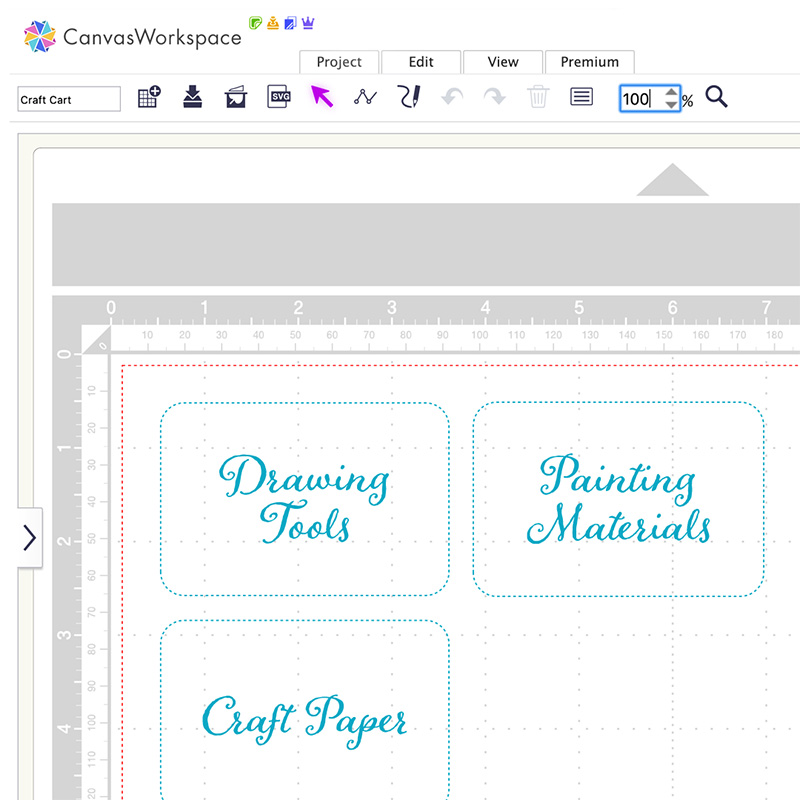Expand the left side panel arrow
Screen dimensions: 800x800
[29, 538]
